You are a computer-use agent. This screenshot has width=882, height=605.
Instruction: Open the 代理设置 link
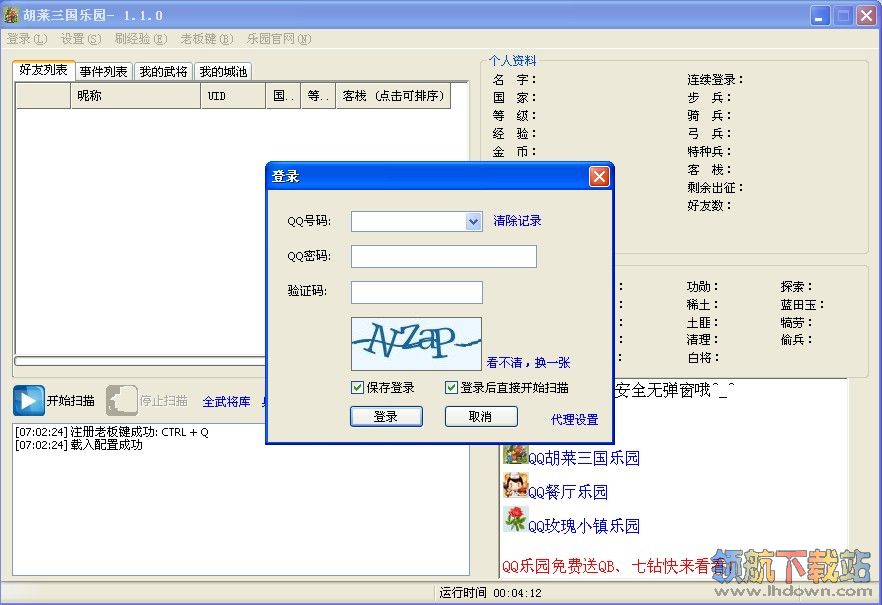click(574, 419)
